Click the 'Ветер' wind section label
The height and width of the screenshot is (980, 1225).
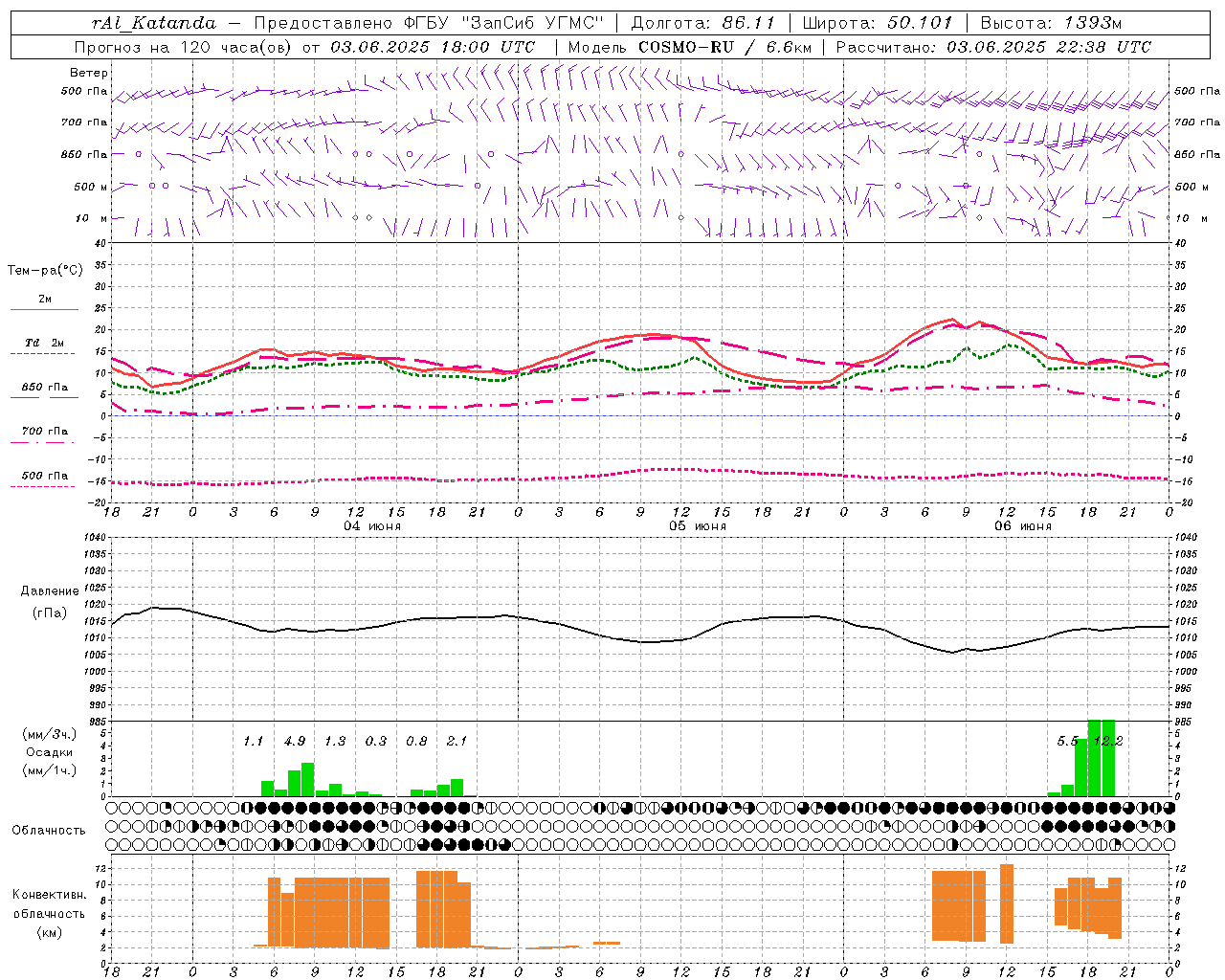pyautogui.click(x=89, y=73)
